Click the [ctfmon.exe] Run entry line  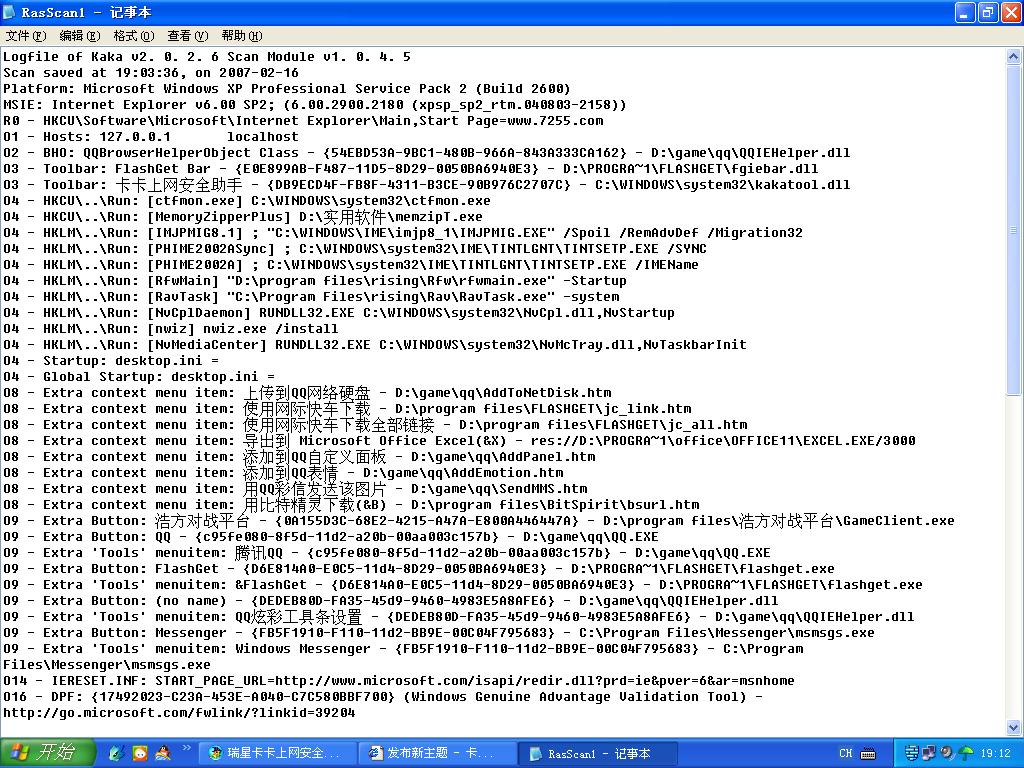247,200
